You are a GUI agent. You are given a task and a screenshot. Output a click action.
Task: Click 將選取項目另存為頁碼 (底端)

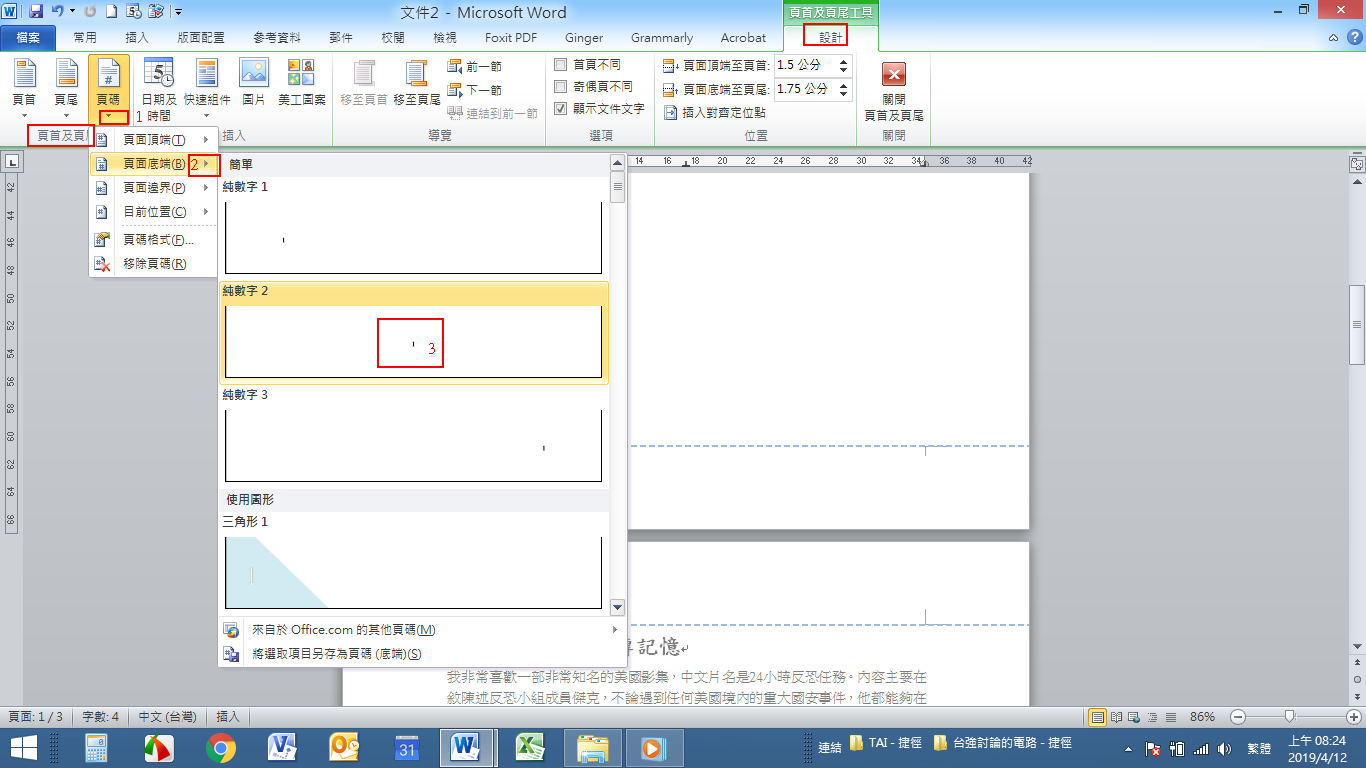pyautogui.click(x=422, y=654)
